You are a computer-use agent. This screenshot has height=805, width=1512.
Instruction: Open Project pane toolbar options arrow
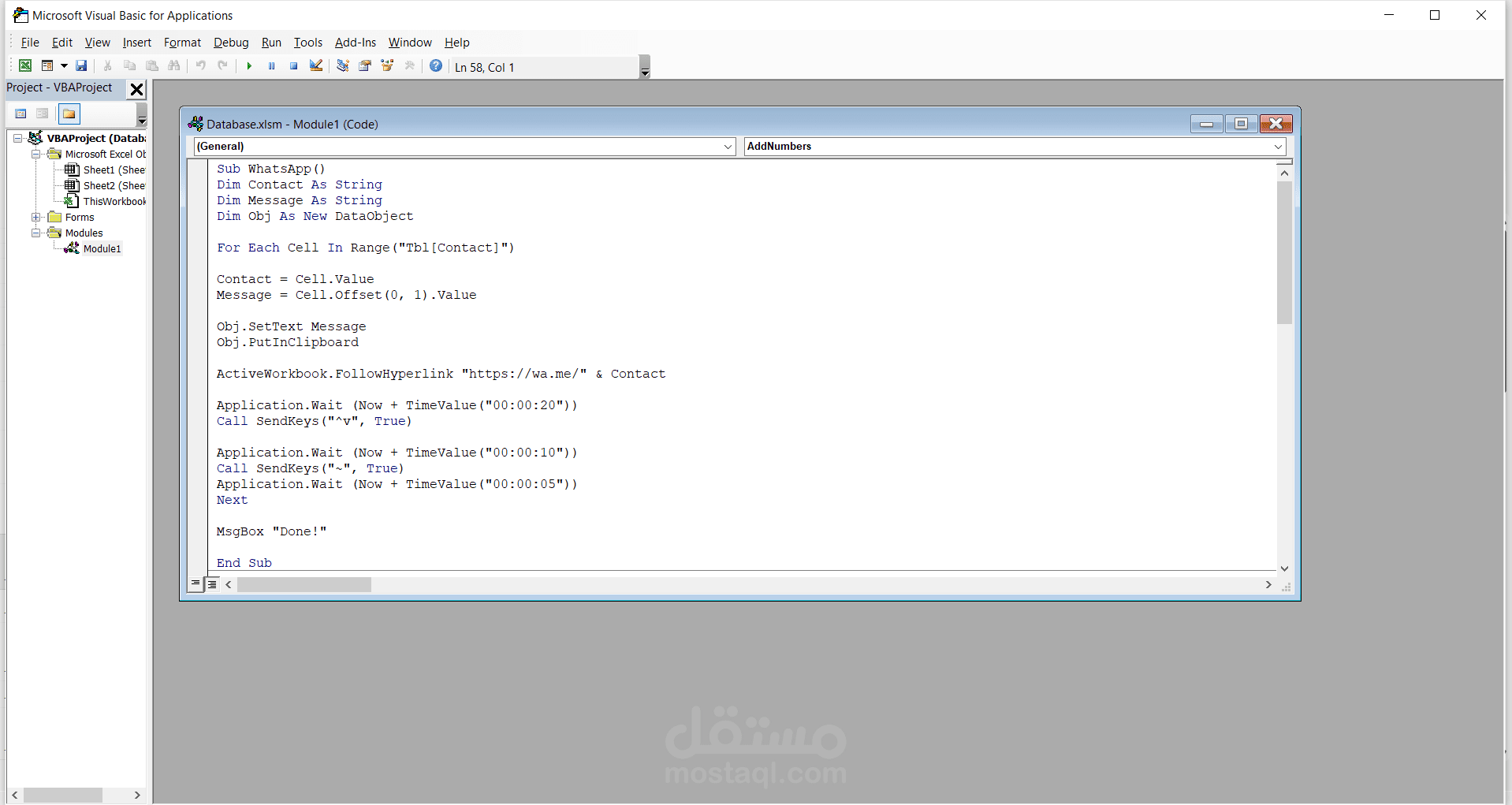142,115
